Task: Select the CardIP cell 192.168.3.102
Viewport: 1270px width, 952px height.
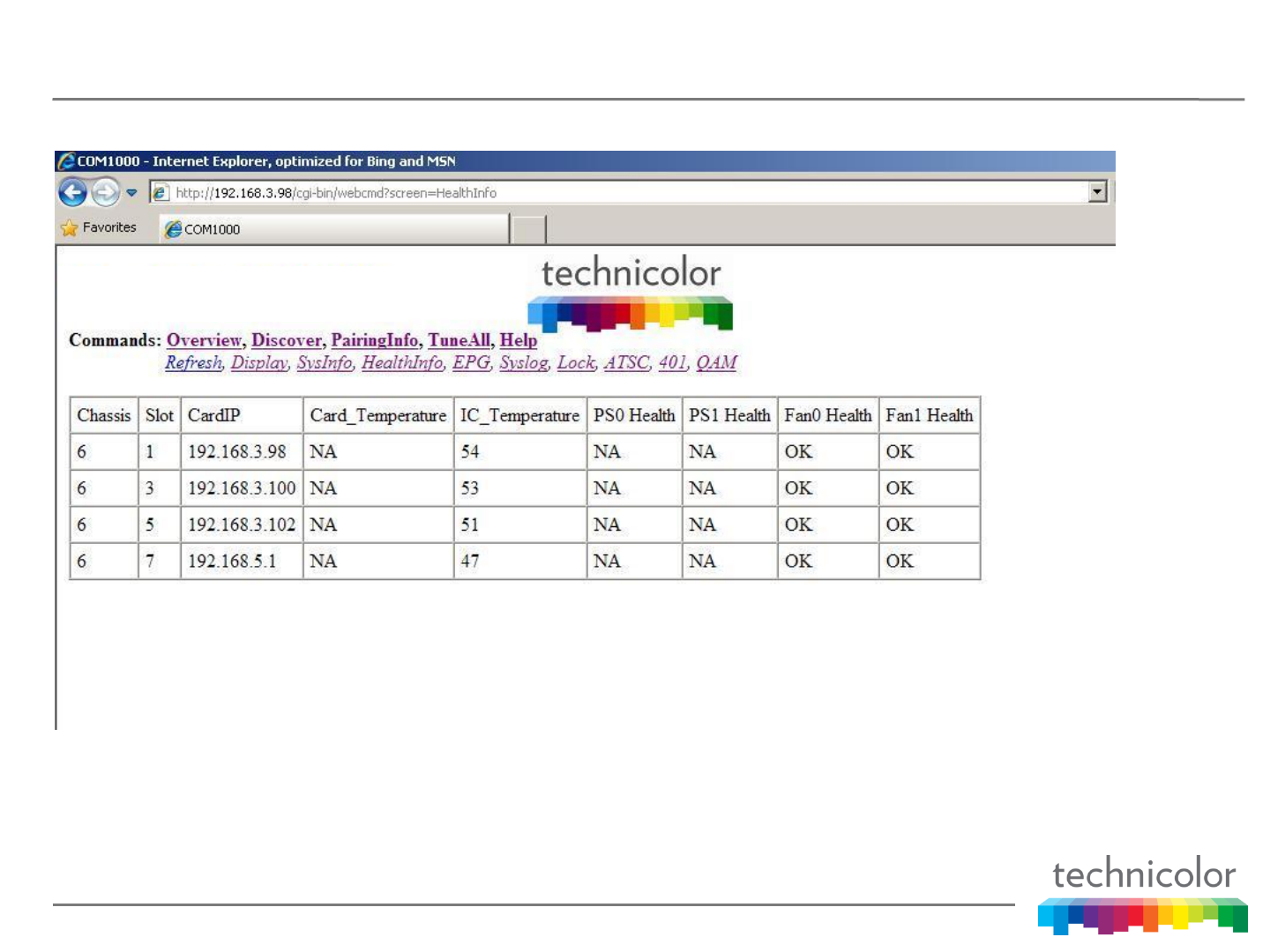Action: [x=242, y=524]
